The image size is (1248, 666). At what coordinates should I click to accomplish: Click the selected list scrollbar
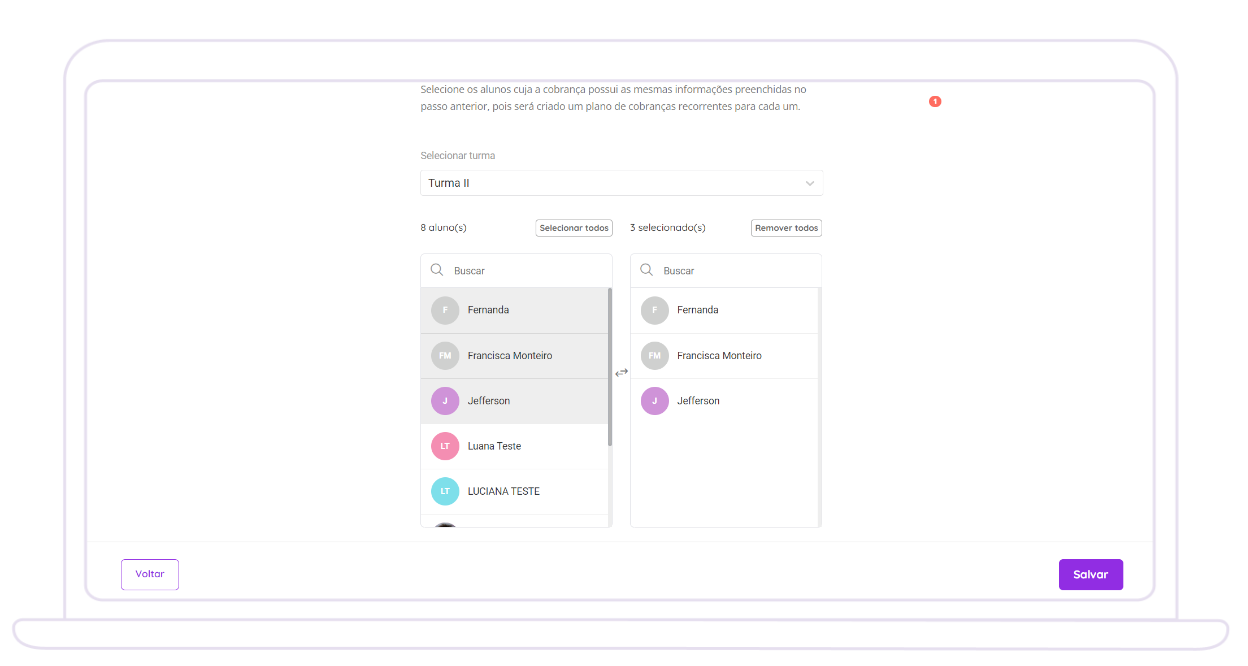819,407
